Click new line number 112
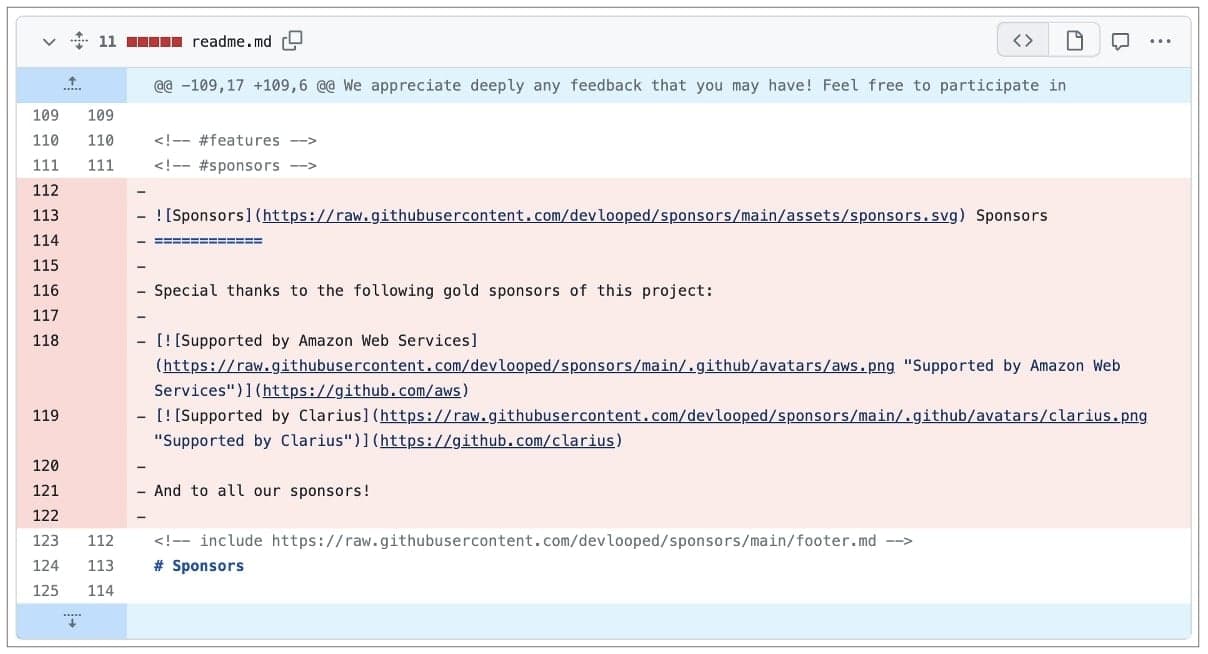 point(100,541)
